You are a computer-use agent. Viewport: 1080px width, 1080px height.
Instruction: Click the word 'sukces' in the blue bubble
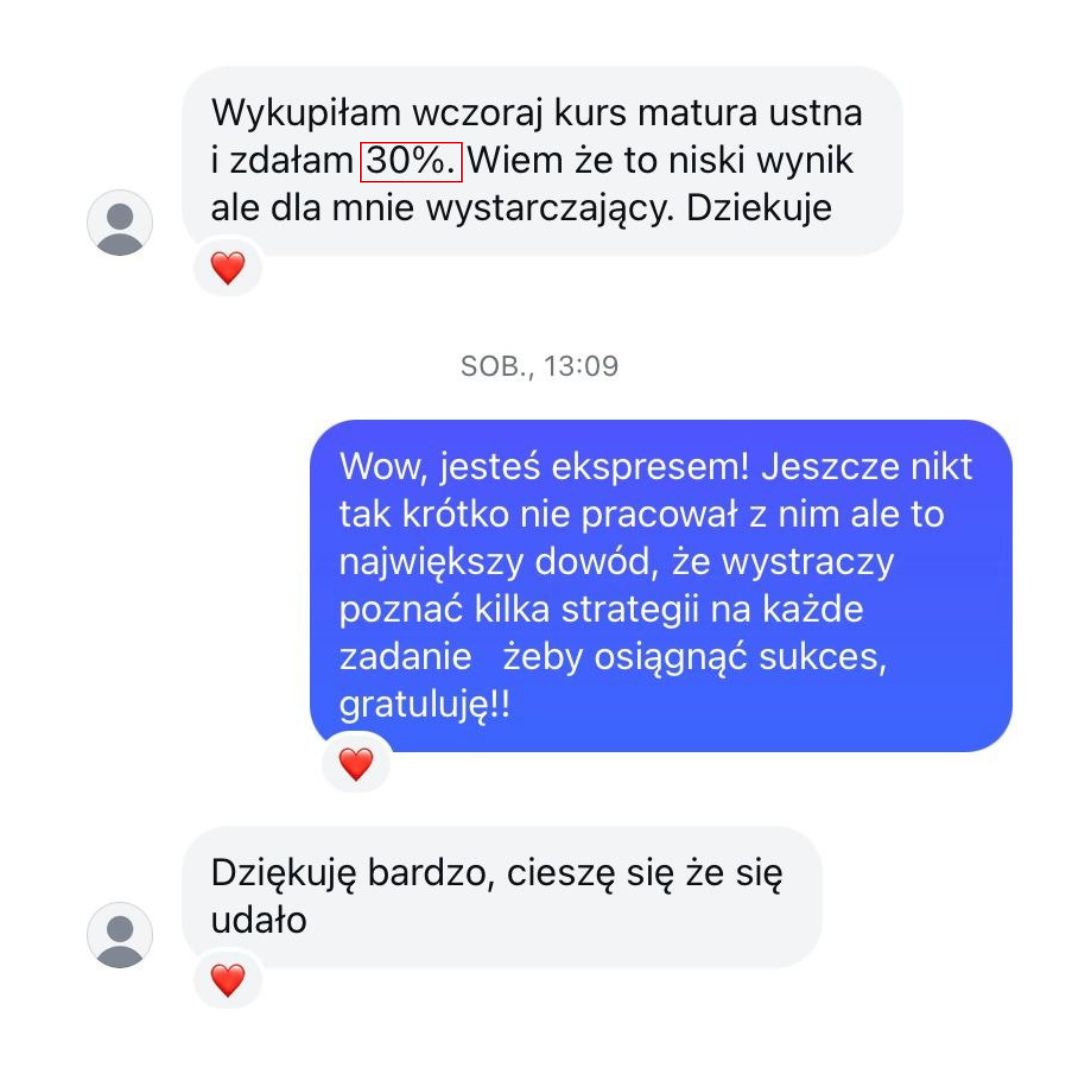point(822,657)
